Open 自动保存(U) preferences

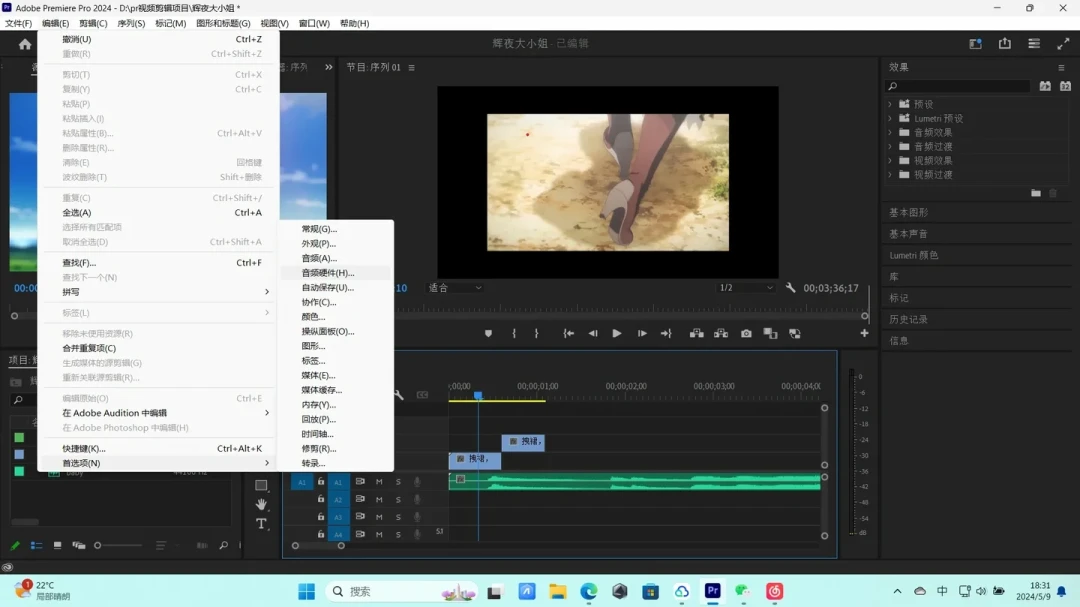[x=335, y=287]
